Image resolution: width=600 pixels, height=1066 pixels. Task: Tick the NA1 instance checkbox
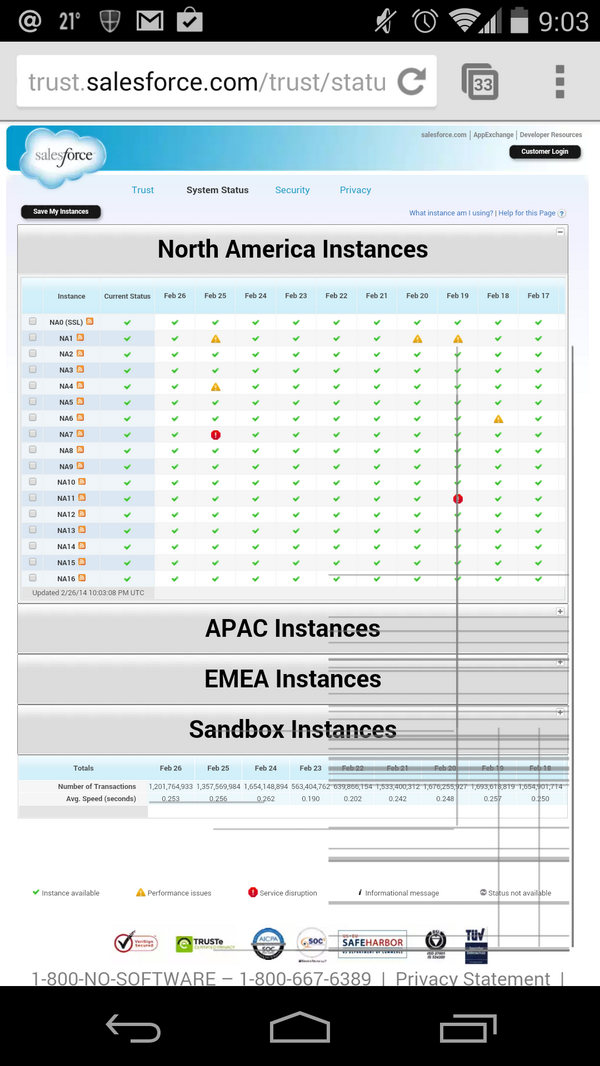(x=33, y=337)
